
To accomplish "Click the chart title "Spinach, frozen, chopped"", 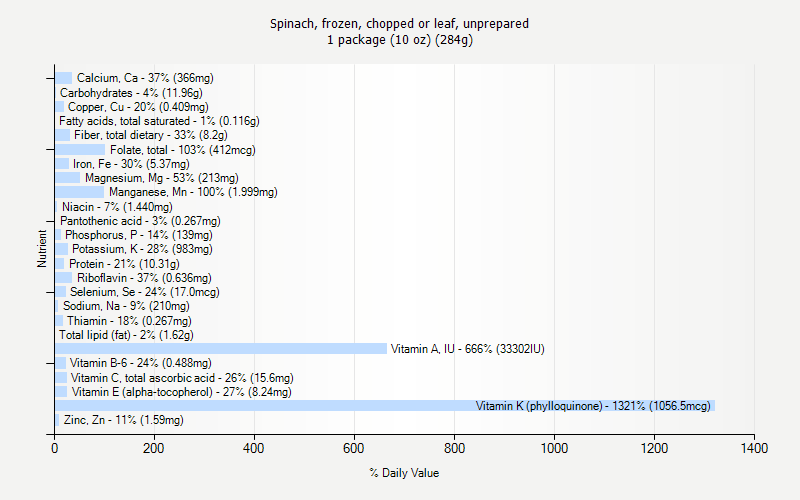I will 400,23.
